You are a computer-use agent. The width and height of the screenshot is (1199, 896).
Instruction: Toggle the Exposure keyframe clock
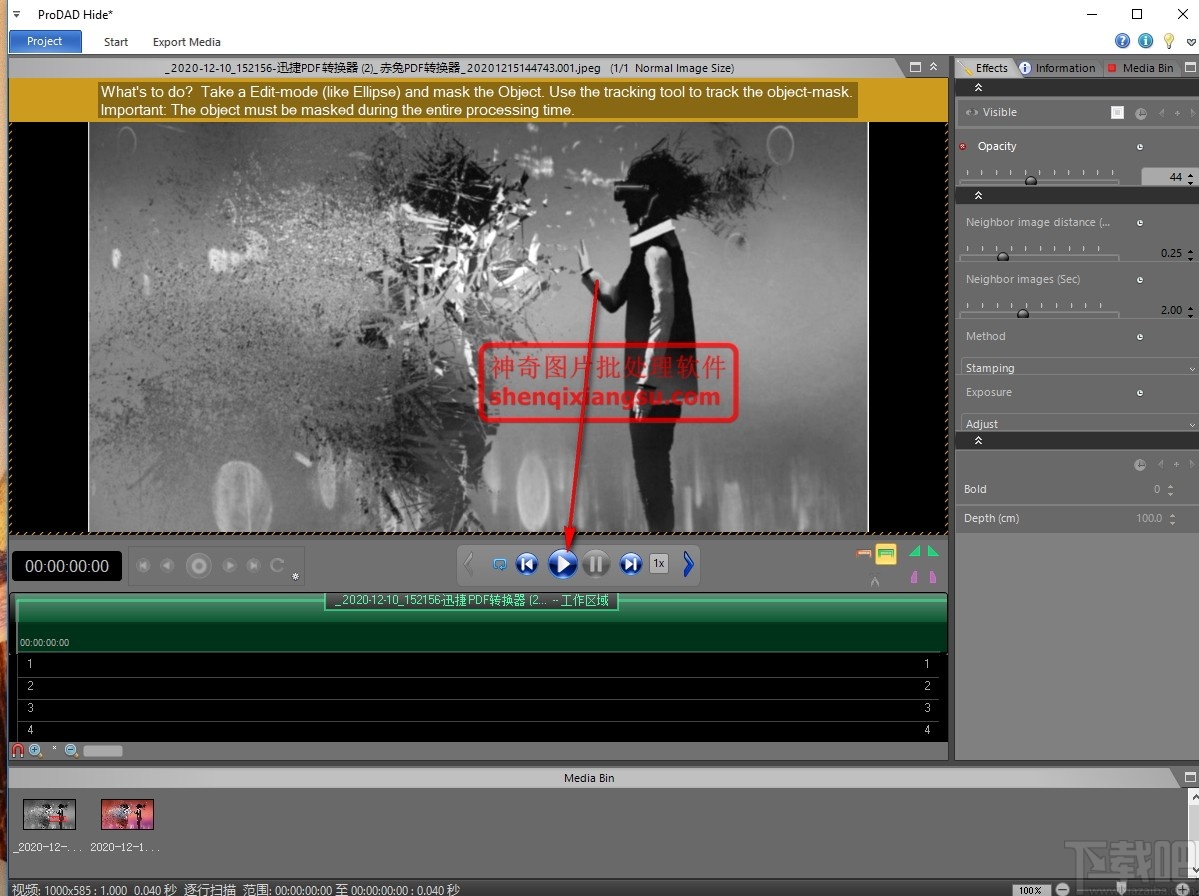point(1140,393)
